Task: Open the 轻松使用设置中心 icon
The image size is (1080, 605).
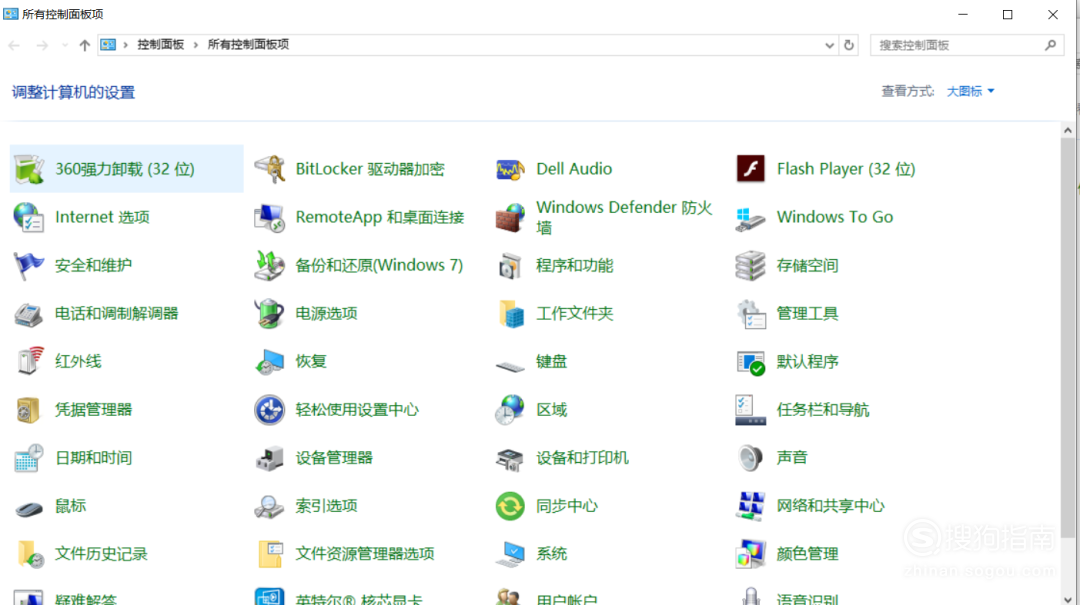Action: point(269,410)
